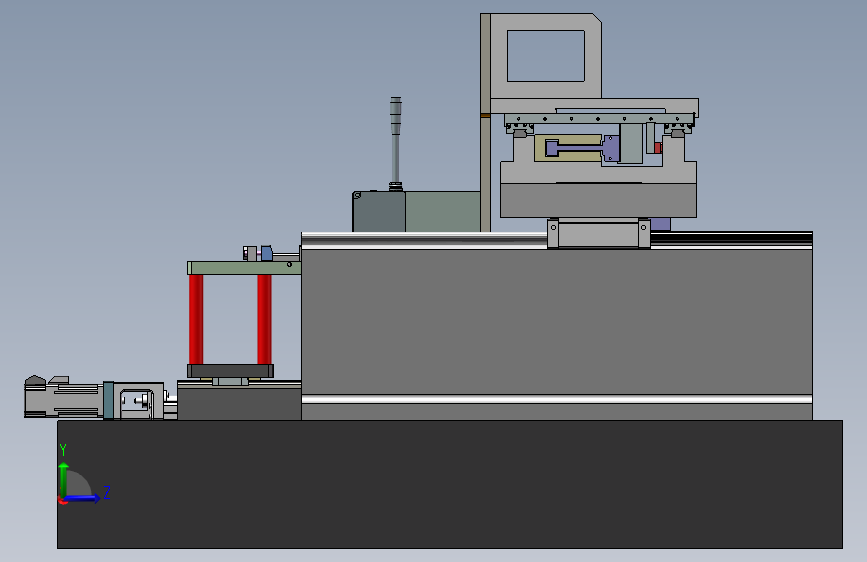Click the red X axis dot at the triad origin
Image resolution: width=867 pixels, height=562 pixels.
tap(62, 501)
